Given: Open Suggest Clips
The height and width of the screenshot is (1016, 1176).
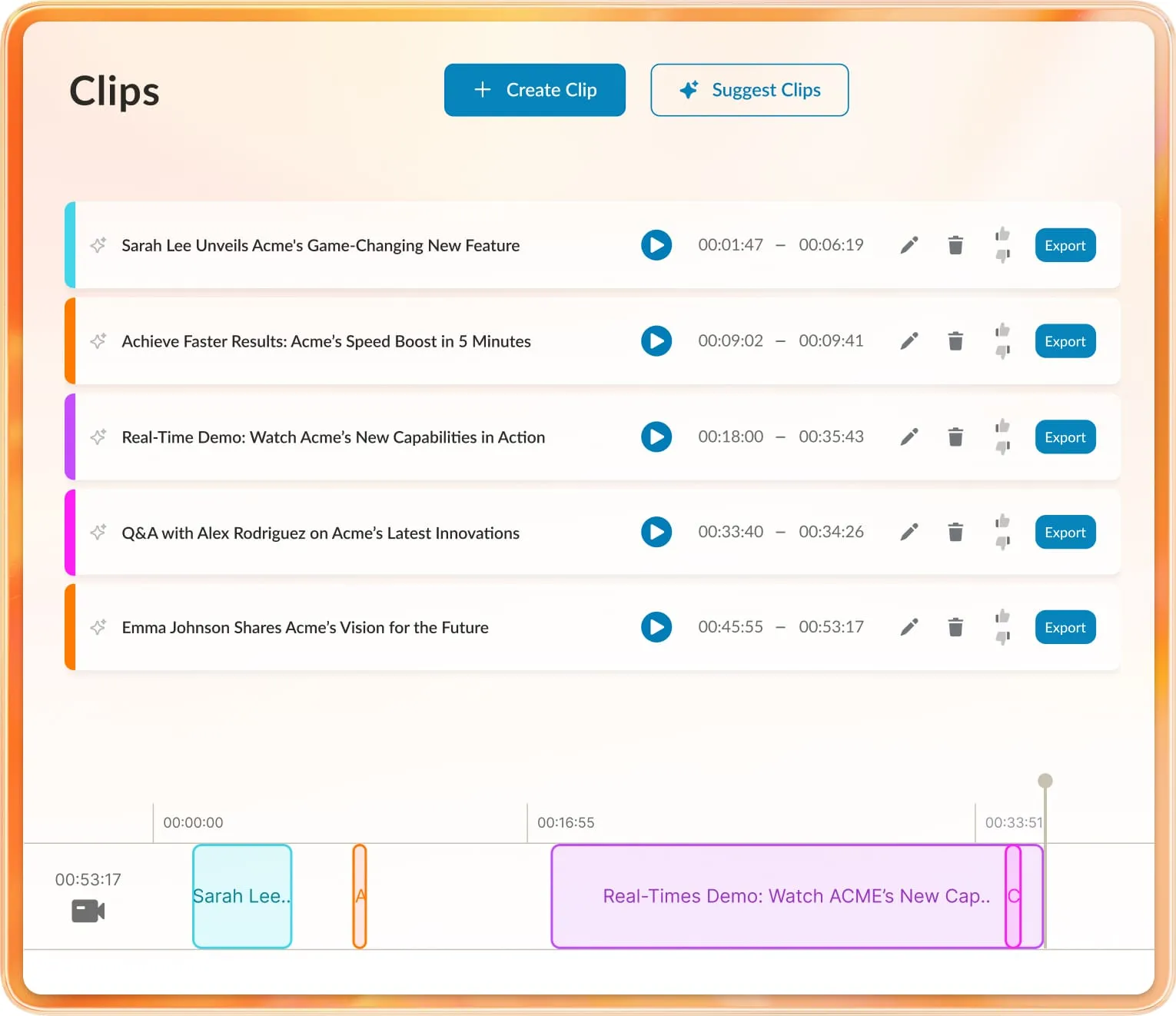Looking at the screenshot, I should tap(749, 90).
